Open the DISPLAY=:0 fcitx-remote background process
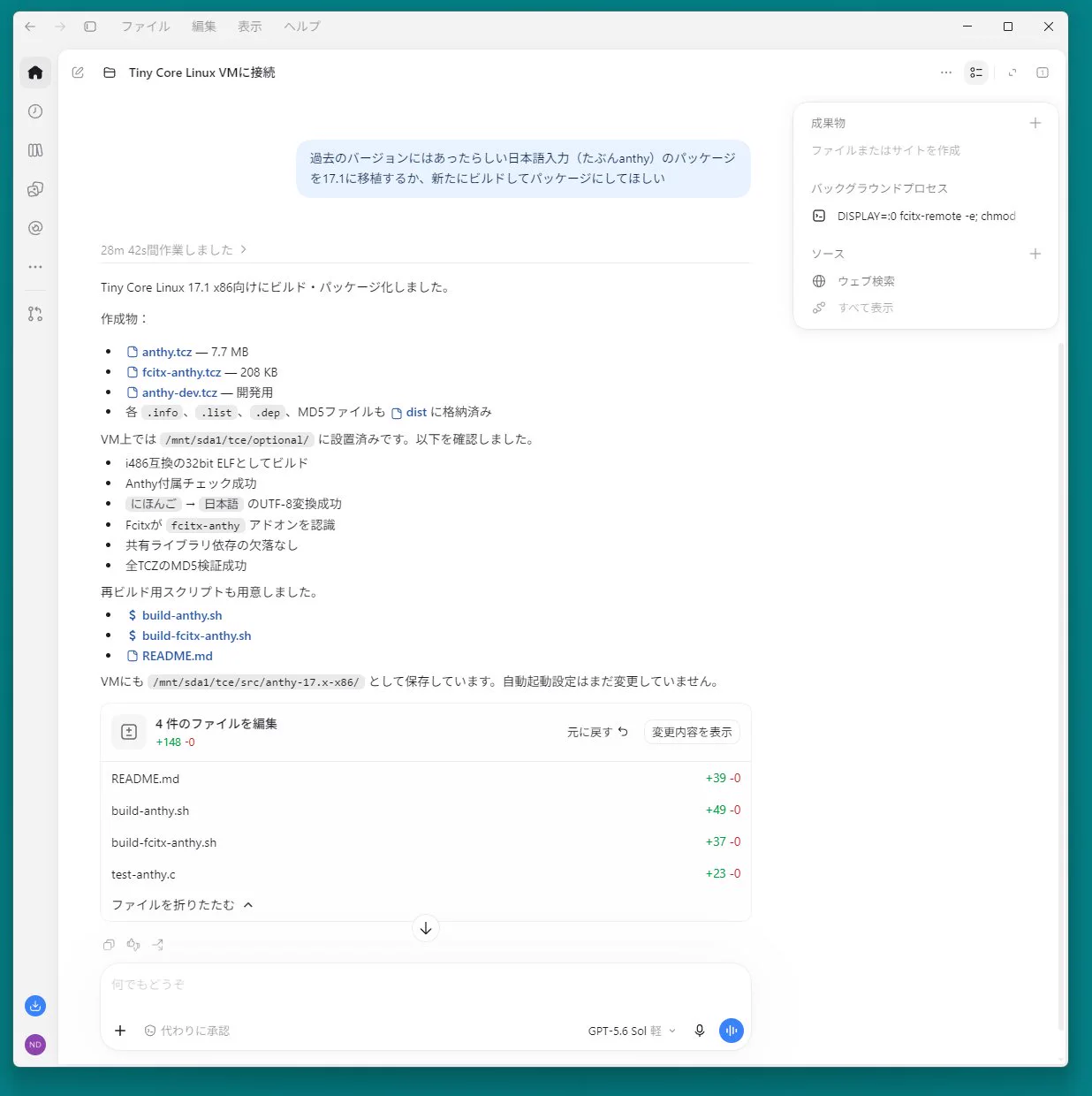 pyautogui.click(x=914, y=216)
